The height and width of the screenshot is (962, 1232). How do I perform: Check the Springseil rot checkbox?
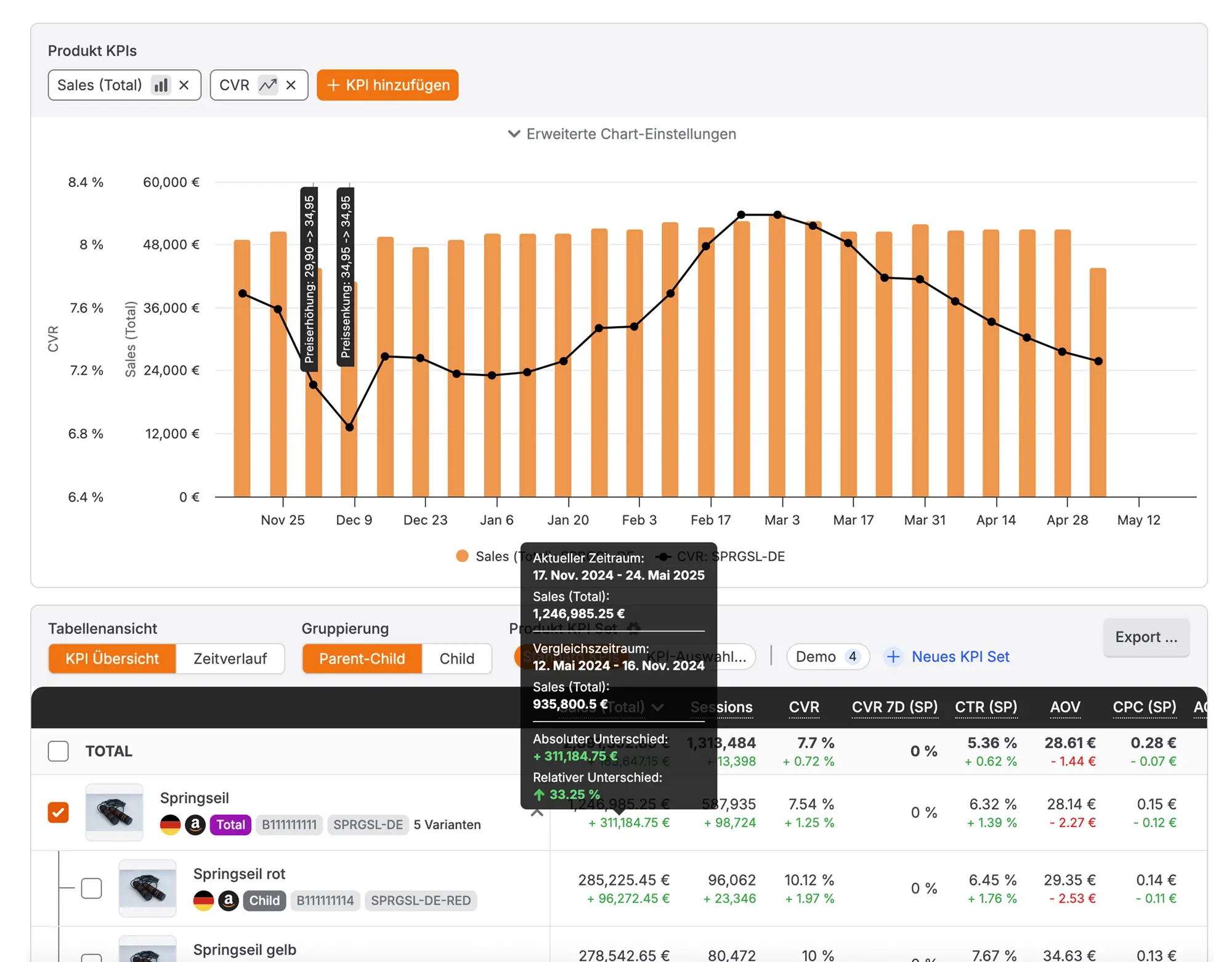point(92,888)
